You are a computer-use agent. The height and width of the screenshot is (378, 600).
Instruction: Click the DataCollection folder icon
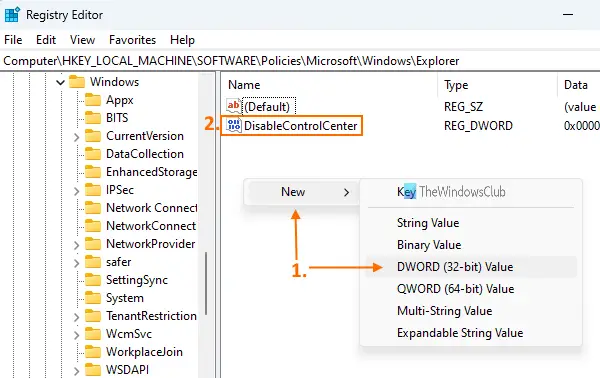(93, 154)
